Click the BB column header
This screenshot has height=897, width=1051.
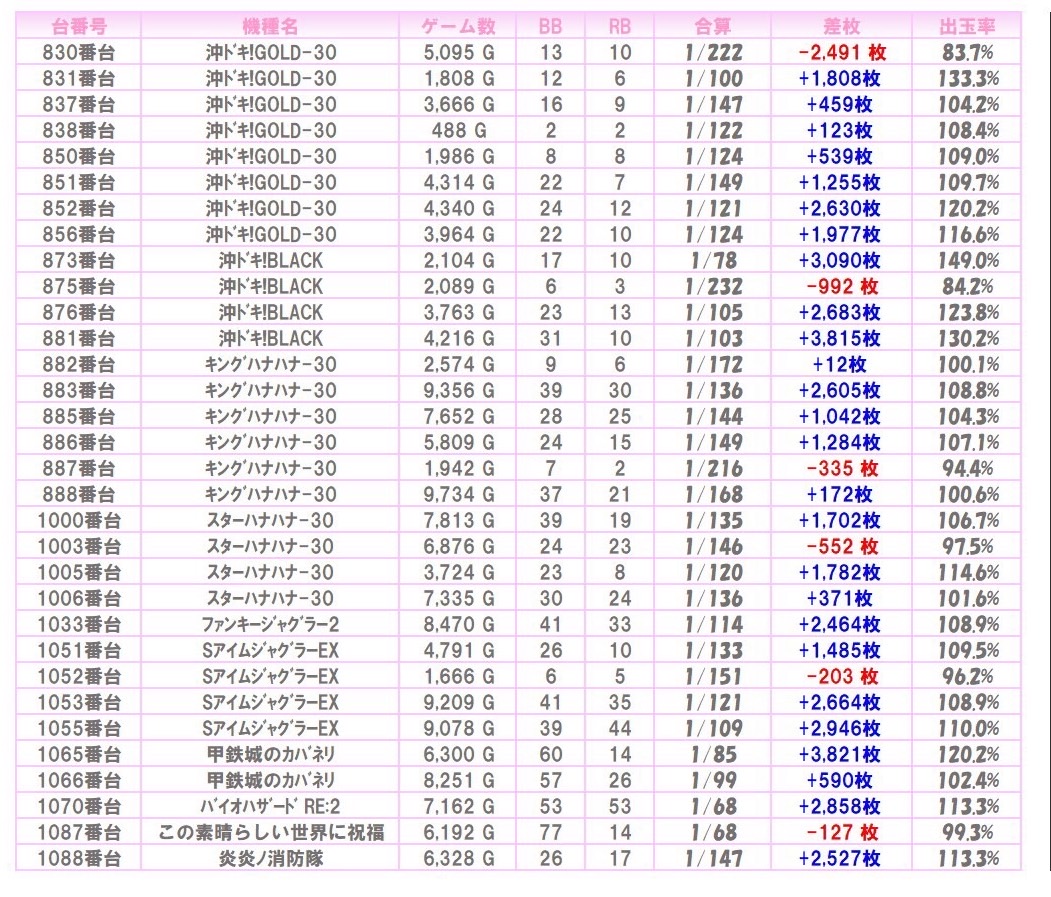click(550, 26)
